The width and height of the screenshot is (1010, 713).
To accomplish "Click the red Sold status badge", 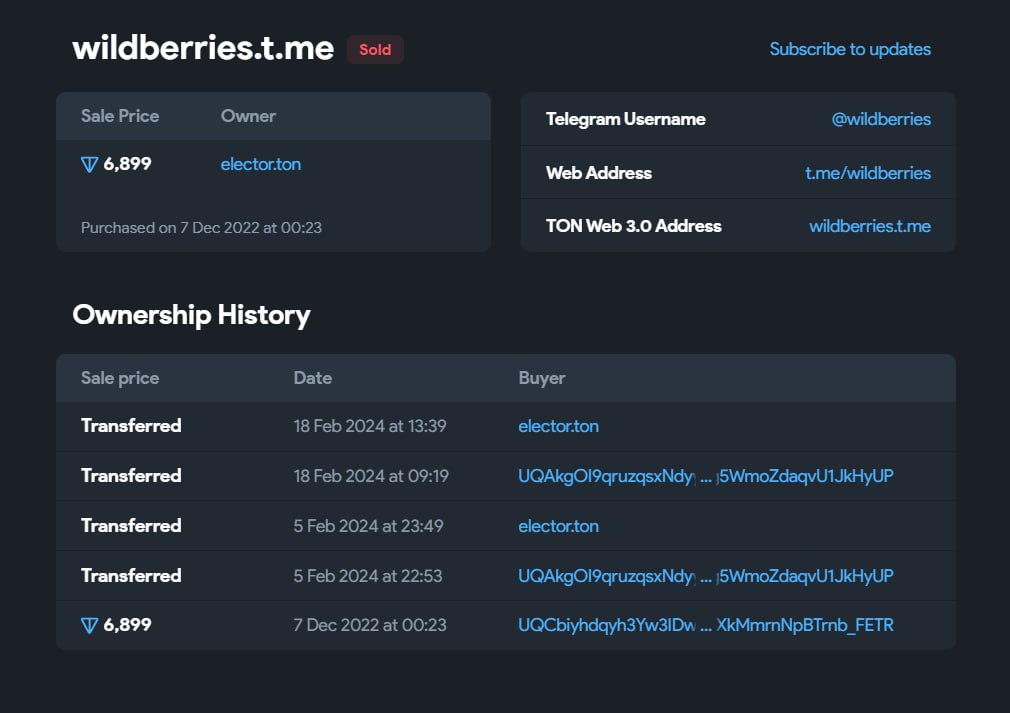I will tap(375, 50).
